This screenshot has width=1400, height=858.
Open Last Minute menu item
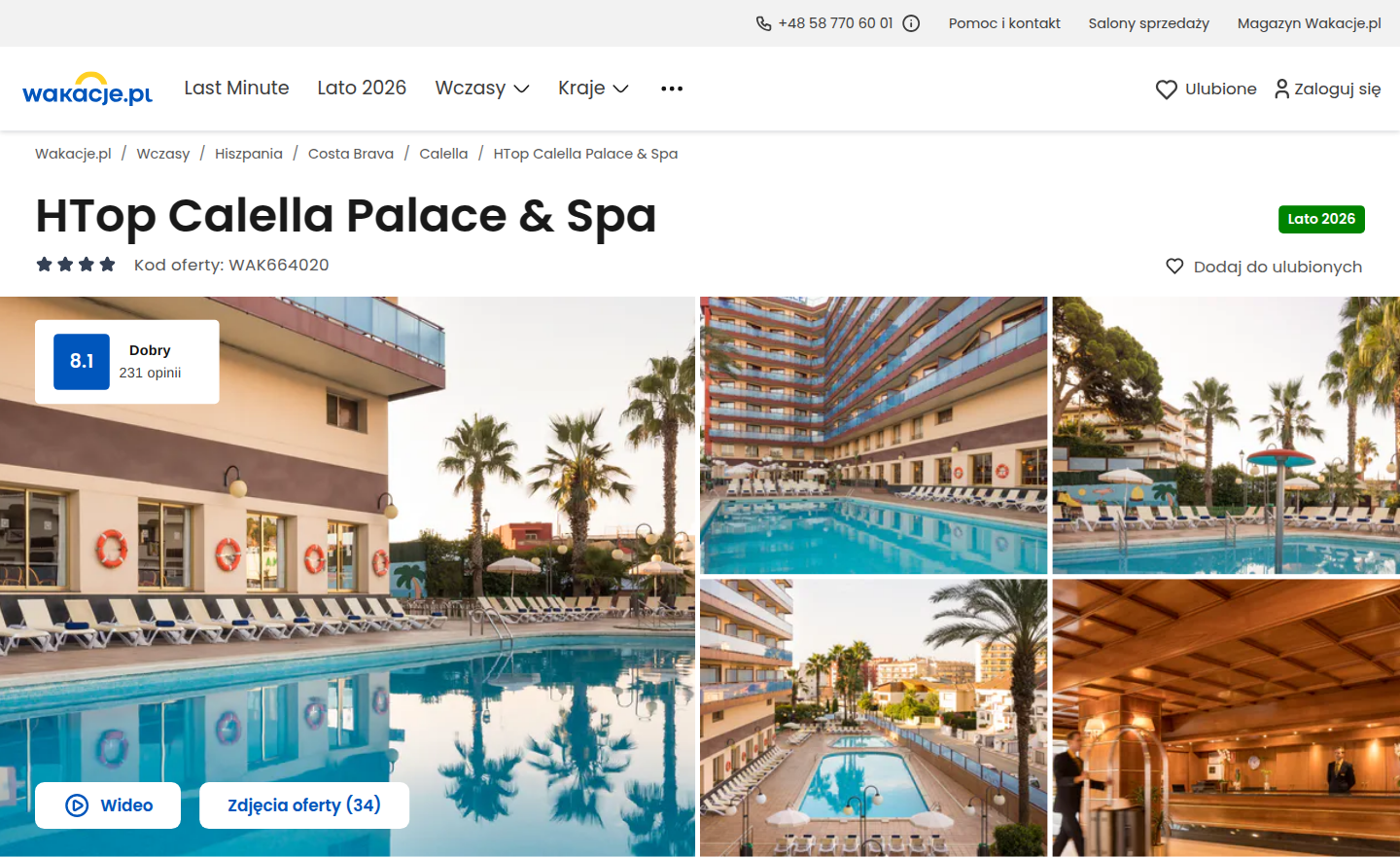coord(236,88)
